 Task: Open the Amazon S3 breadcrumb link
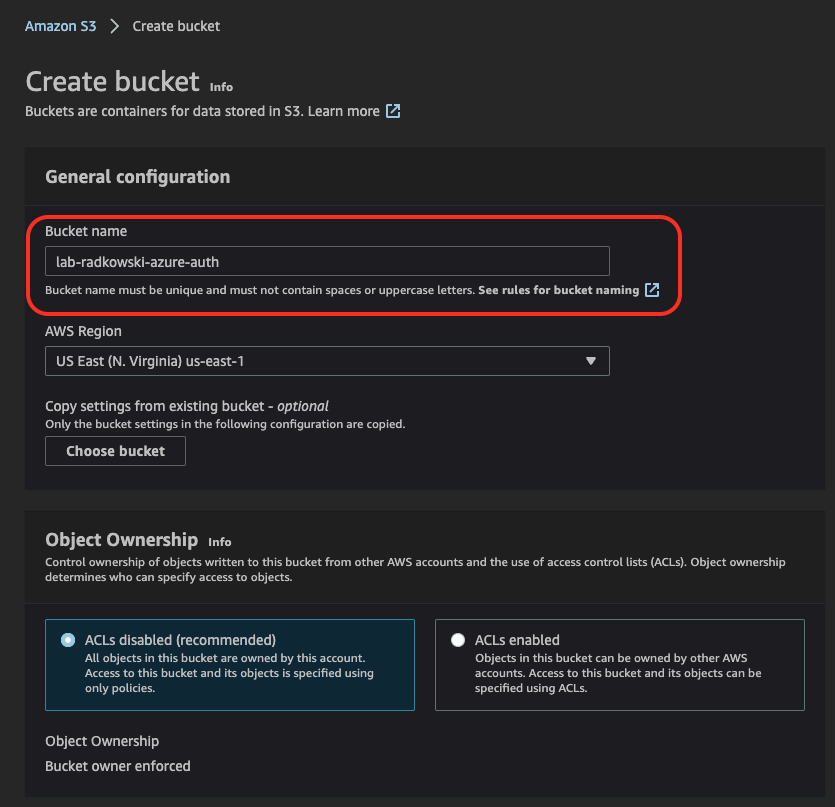(x=60, y=26)
